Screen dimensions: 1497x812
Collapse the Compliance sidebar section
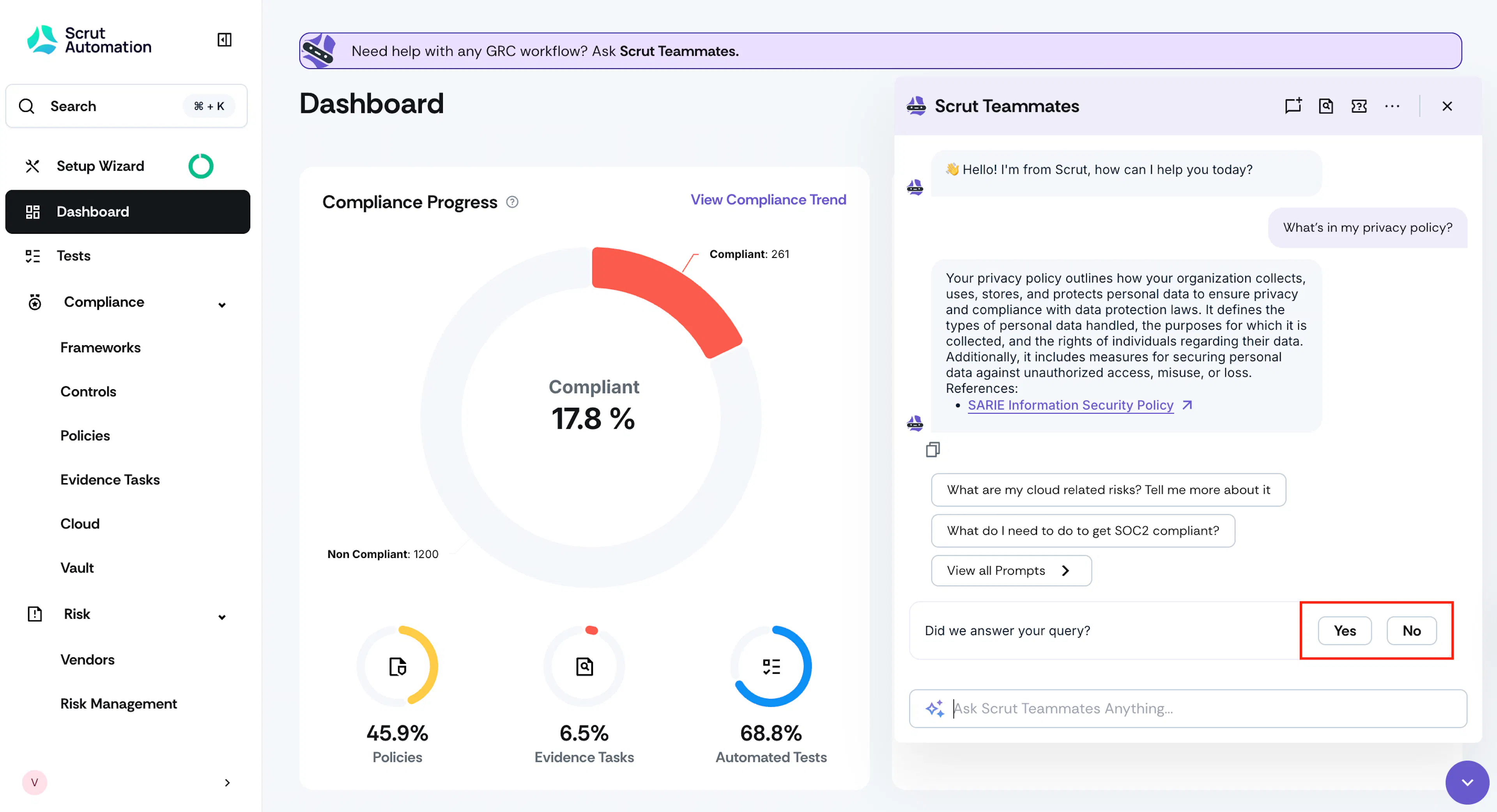[x=222, y=304]
